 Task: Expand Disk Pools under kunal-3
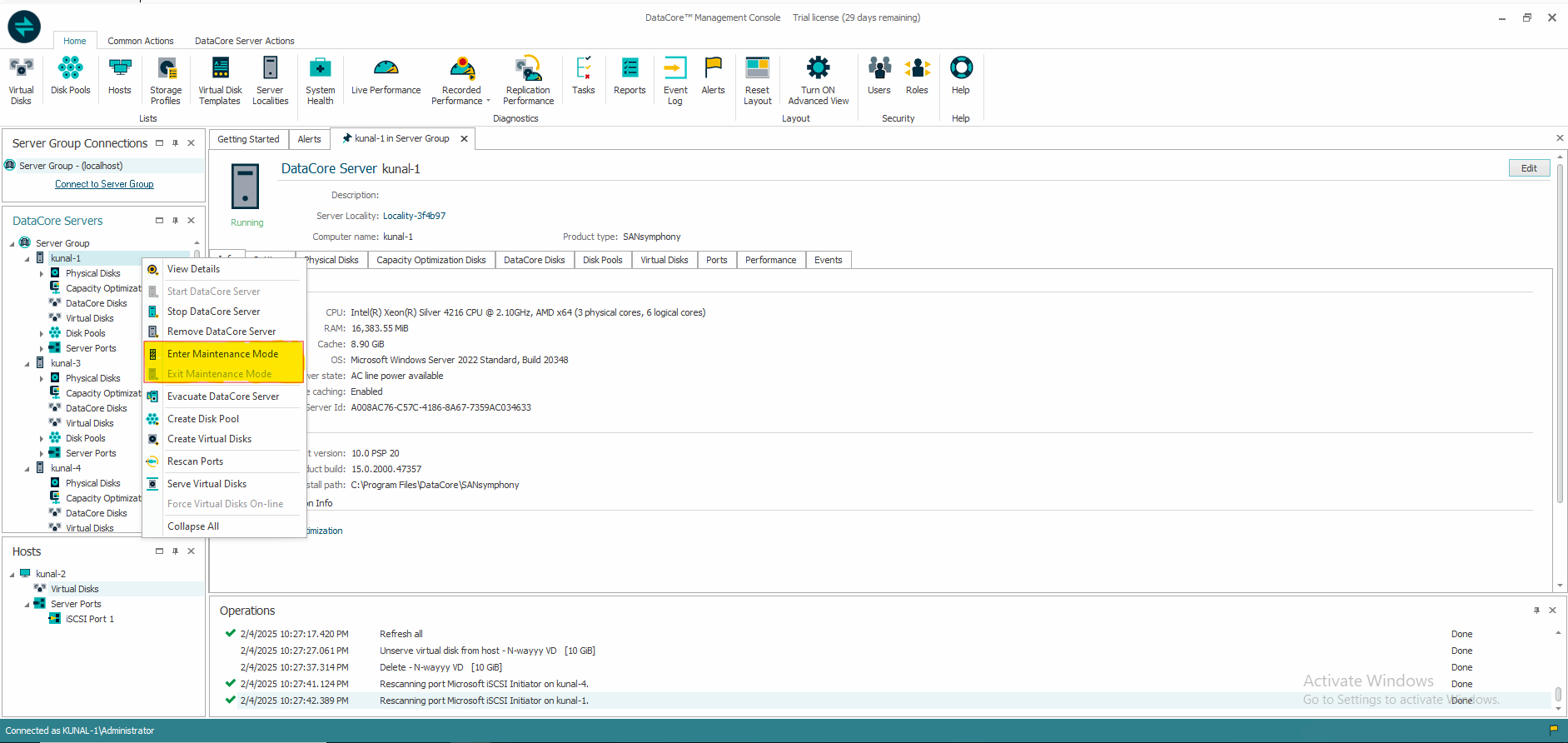pyautogui.click(x=42, y=438)
